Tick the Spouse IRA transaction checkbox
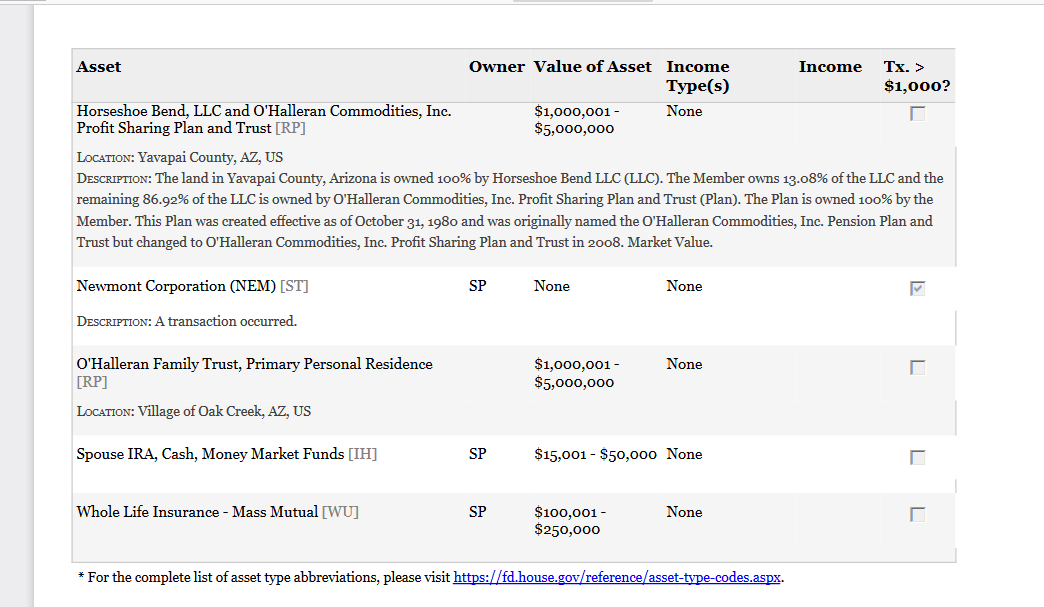Viewport: 1044px width, 607px height. (x=917, y=457)
